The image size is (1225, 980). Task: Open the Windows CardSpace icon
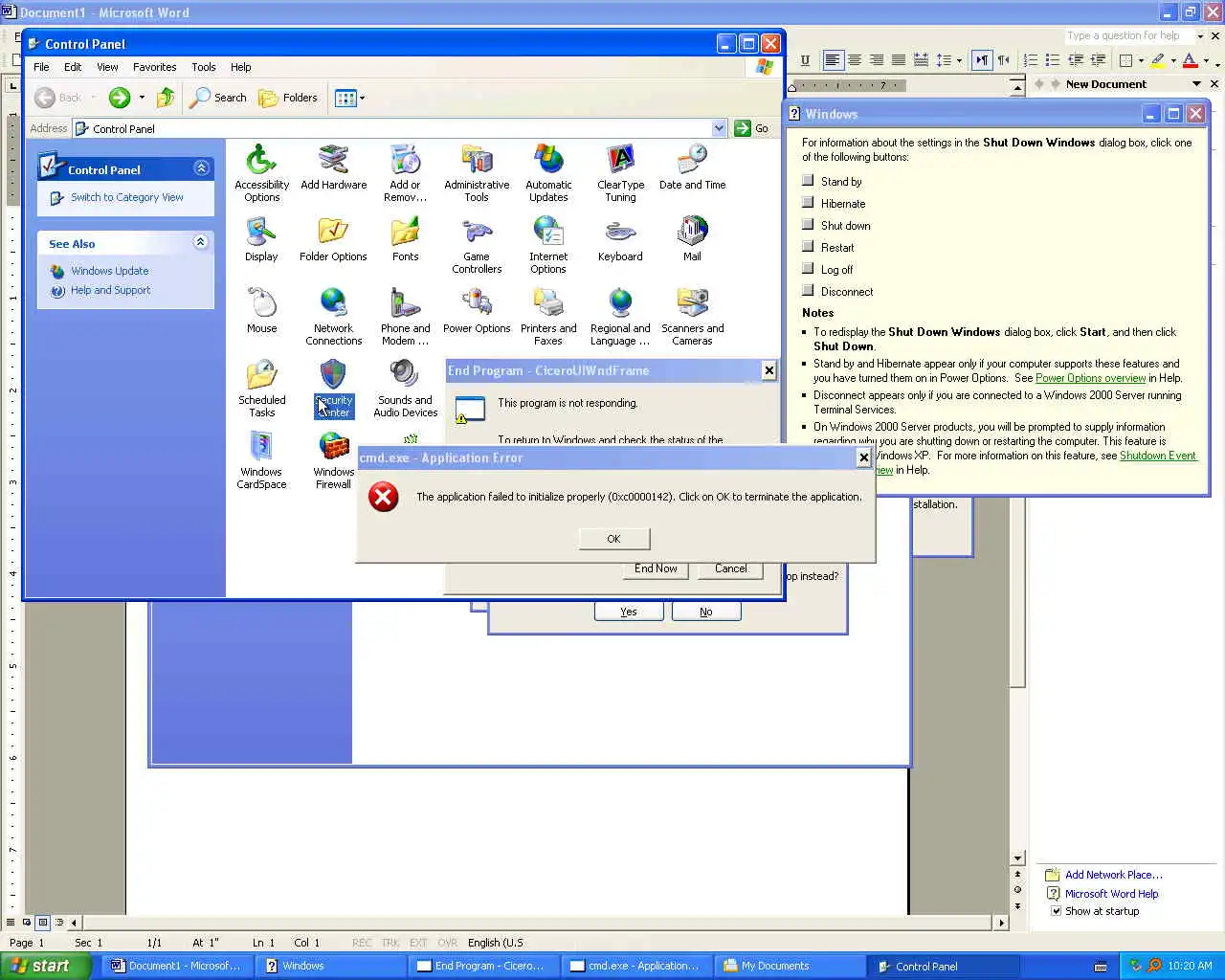pyautogui.click(x=261, y=460)
